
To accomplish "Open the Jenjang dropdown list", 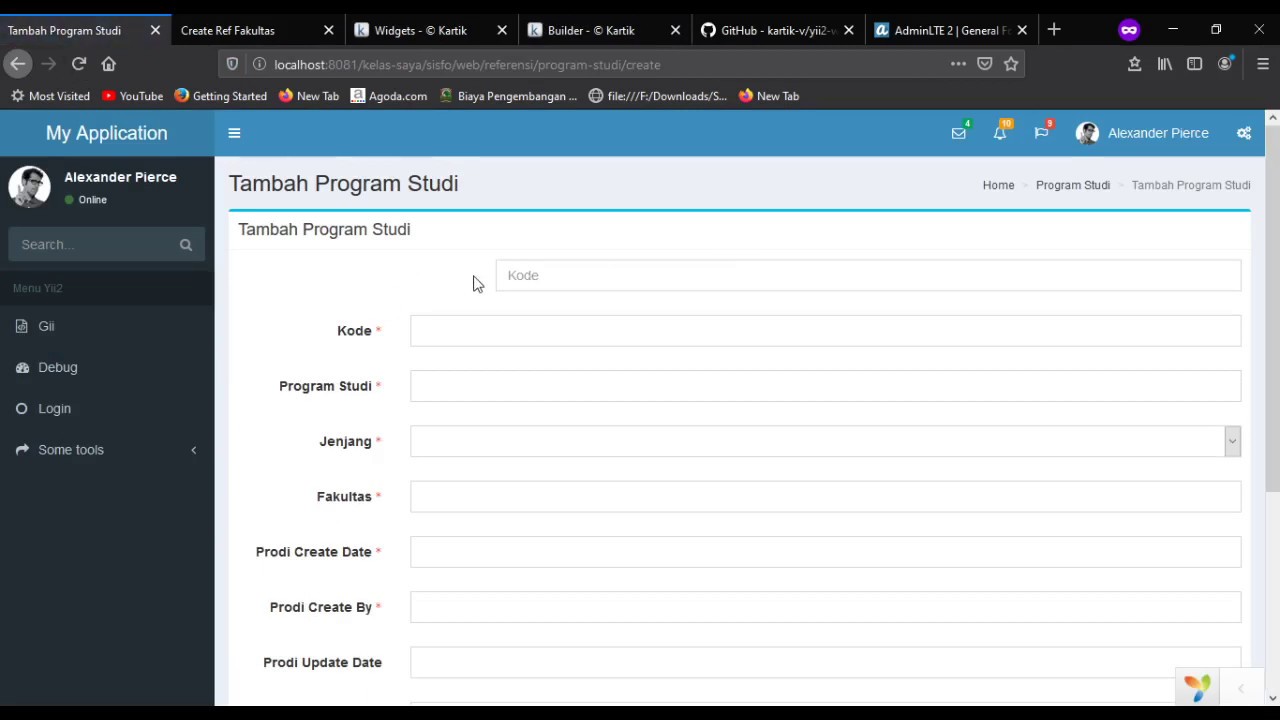I will pos(825,441).
